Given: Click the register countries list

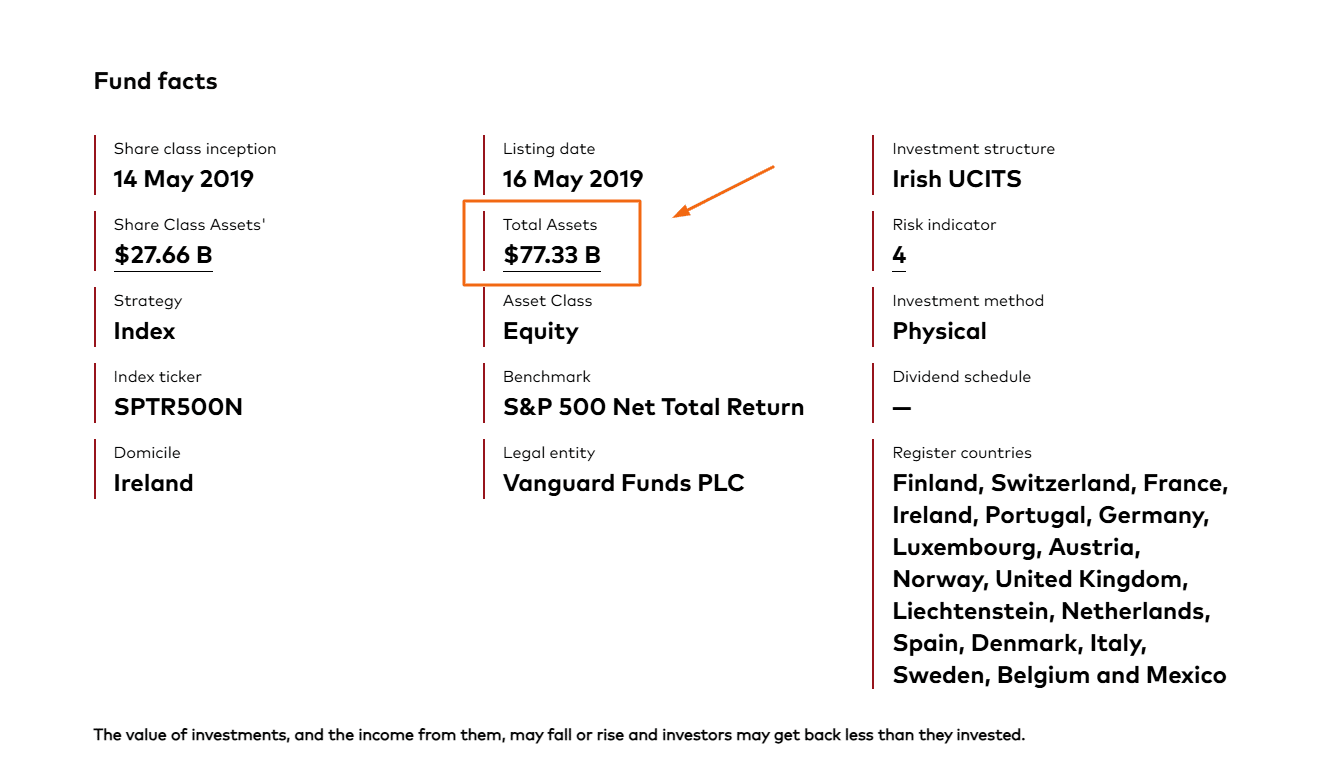Looking at the screenshot, I should point(1059,579).
